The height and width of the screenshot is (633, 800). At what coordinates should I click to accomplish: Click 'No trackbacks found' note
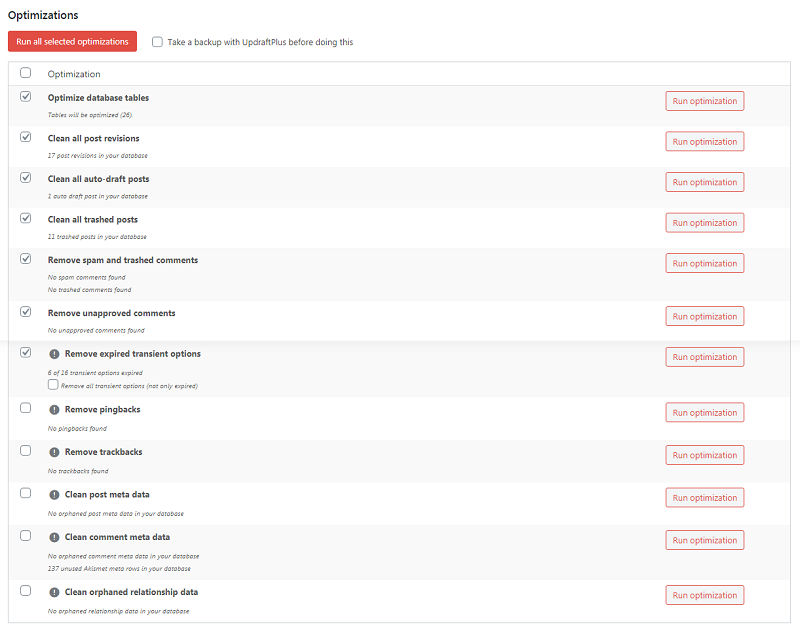[78, 471]
